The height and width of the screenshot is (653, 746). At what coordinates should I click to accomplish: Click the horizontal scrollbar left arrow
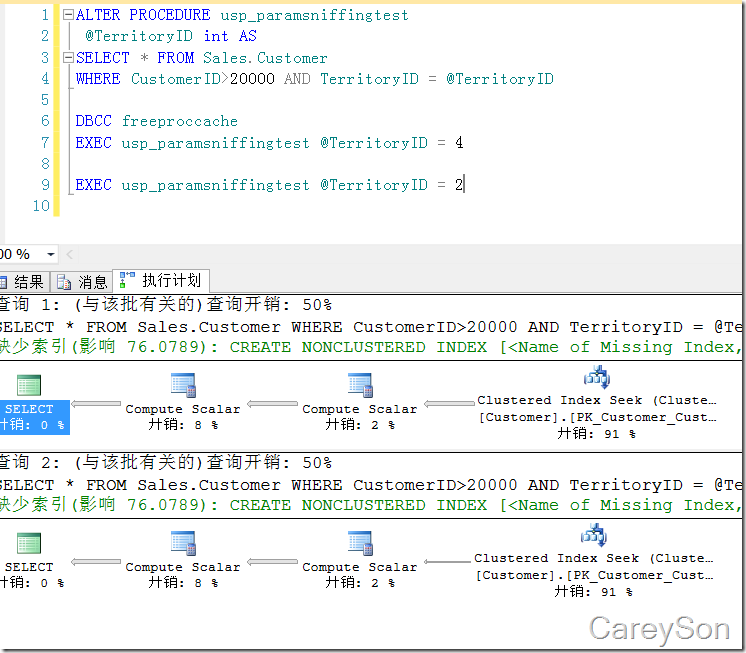[71, 255]
